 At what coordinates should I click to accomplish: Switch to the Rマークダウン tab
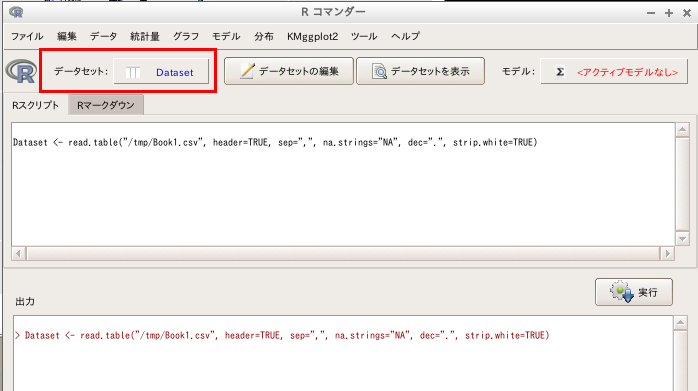(x=106, y=105)
